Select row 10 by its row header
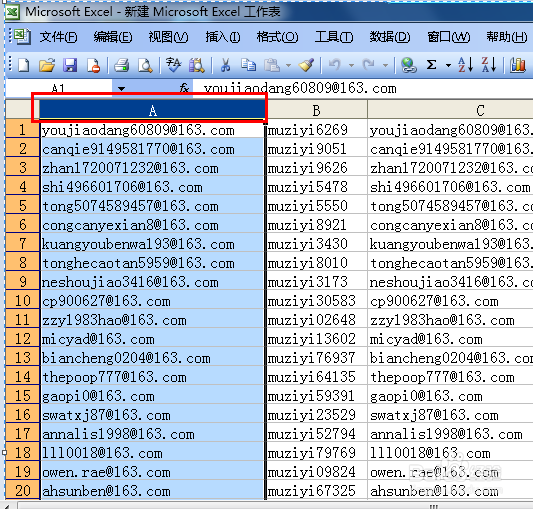 (x=22, y=301)
